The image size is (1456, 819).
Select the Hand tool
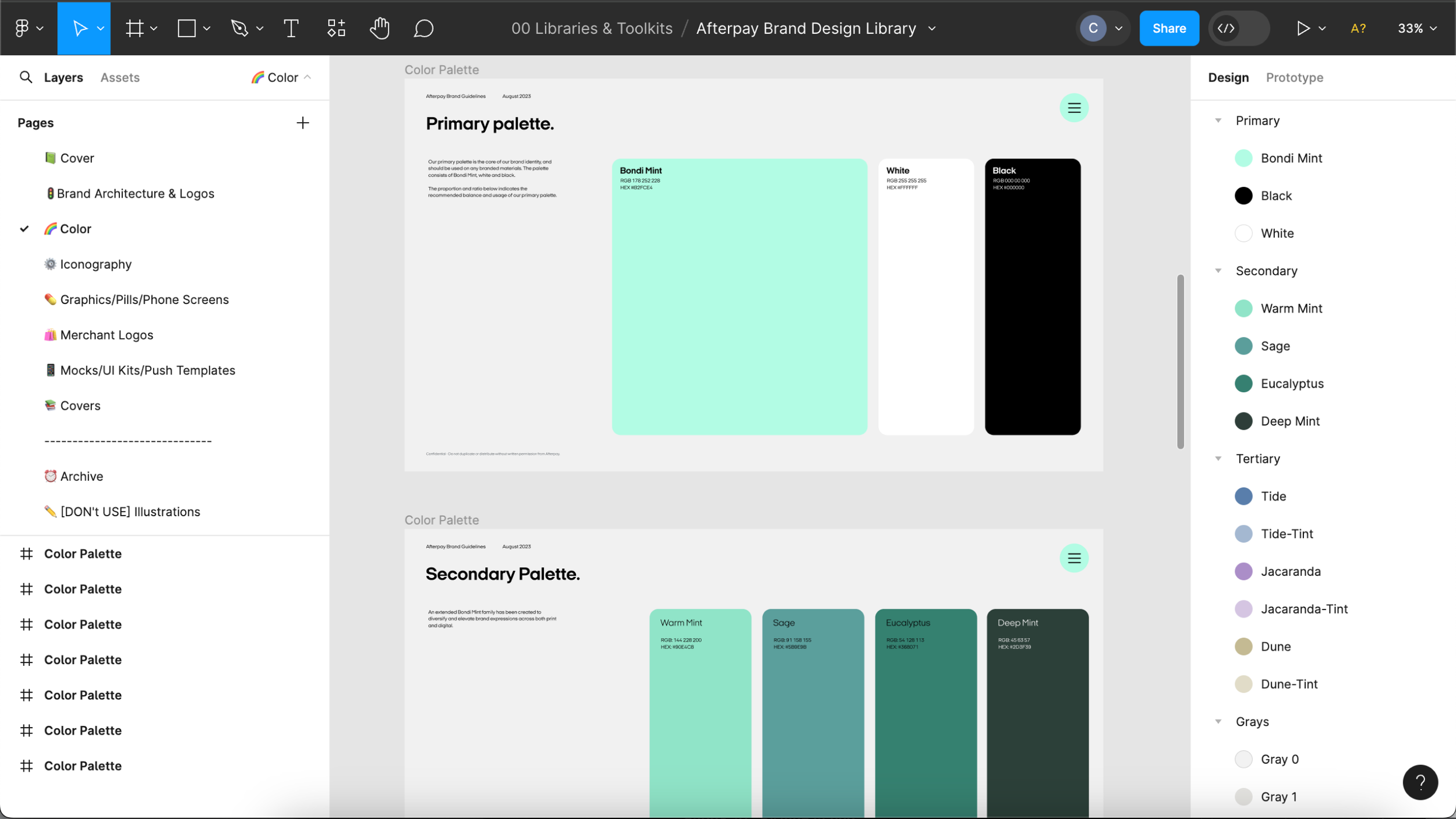(x=380, y=28)
